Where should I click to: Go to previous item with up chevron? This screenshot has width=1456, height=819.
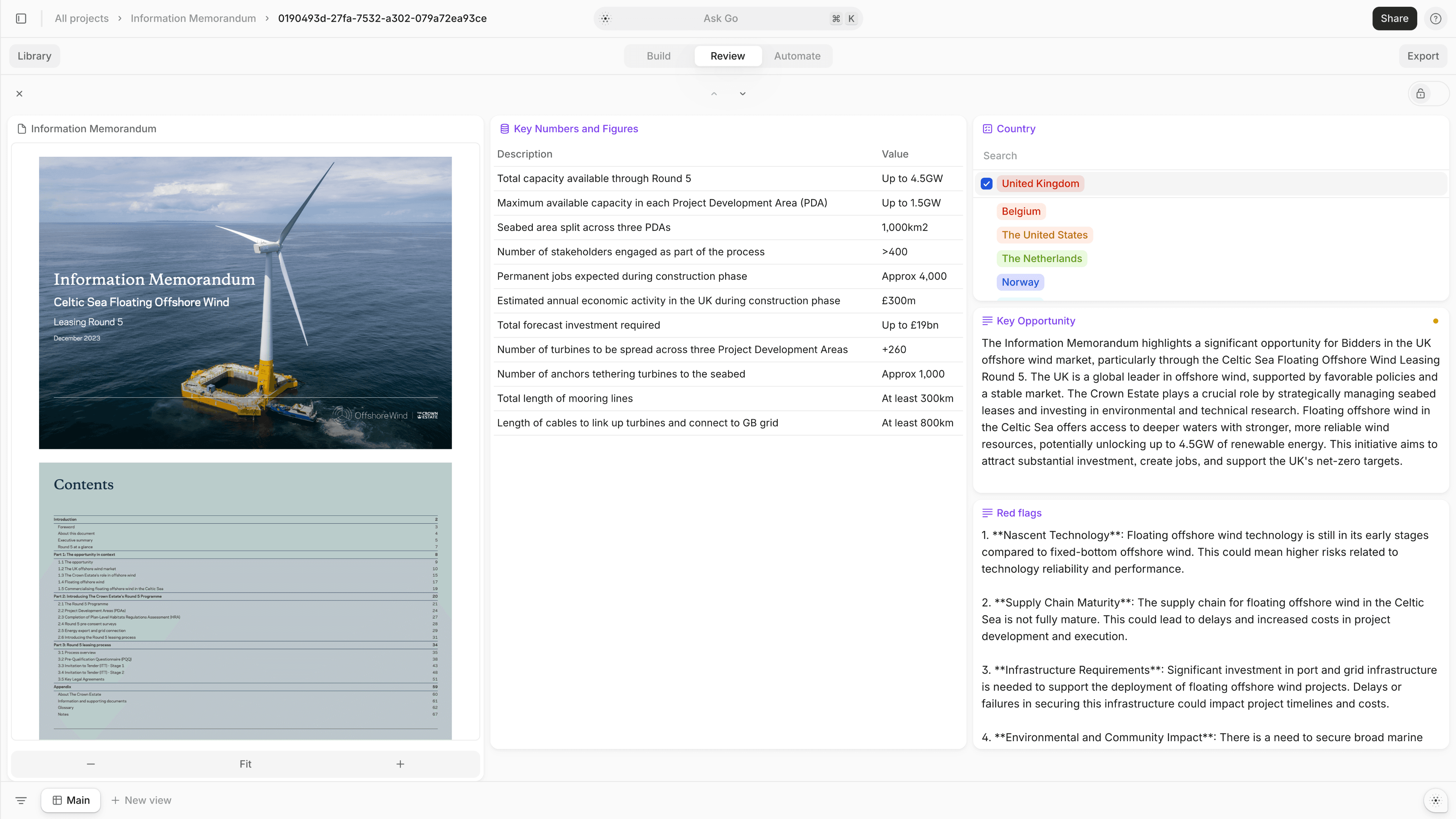(714, 94)
